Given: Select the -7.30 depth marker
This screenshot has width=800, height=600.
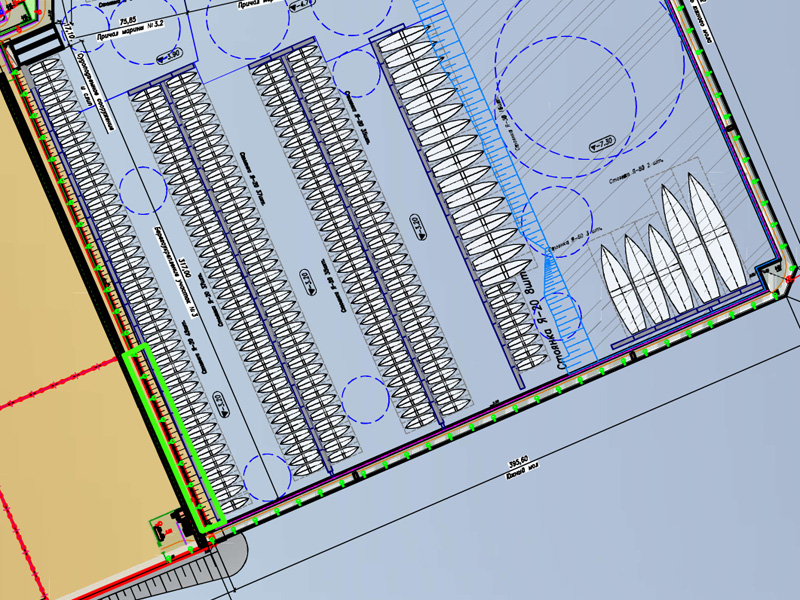Looking at the screenshot, I should [601, 143].
